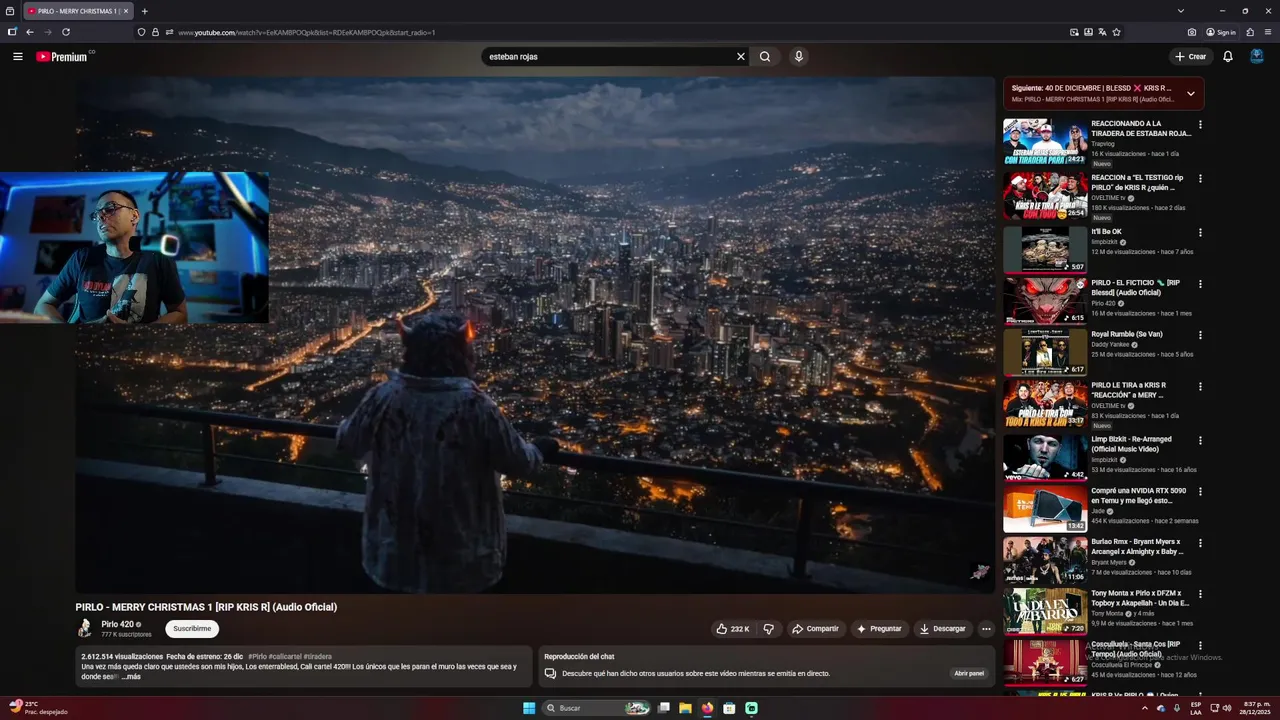Open the account avatar menu
Viewport: 1280px width, 720px height.
pyautogui.click(x=1256, y=57)
